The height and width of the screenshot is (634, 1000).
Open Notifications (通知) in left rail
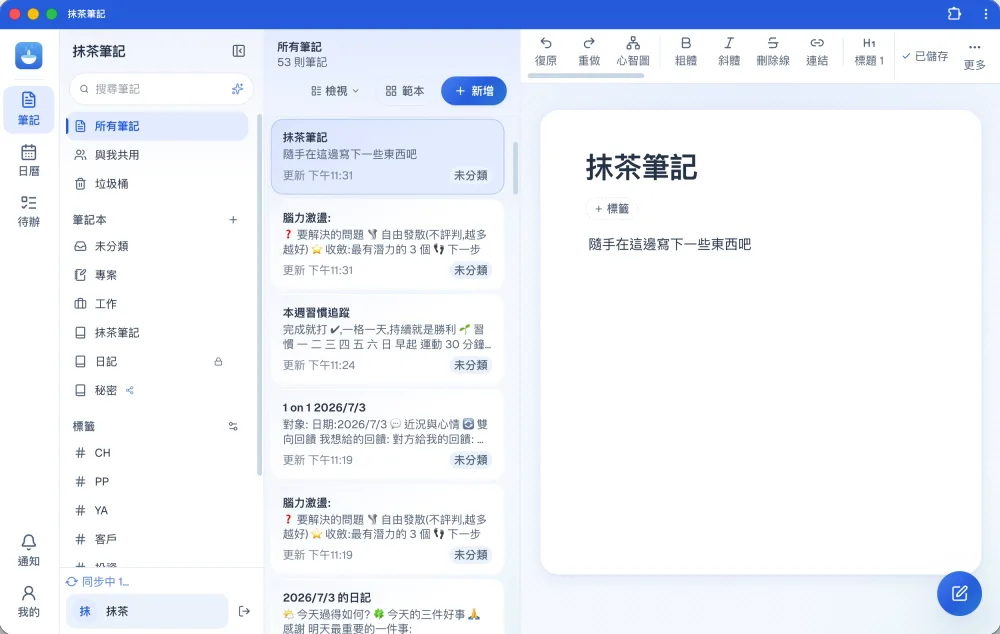(29, 550)
